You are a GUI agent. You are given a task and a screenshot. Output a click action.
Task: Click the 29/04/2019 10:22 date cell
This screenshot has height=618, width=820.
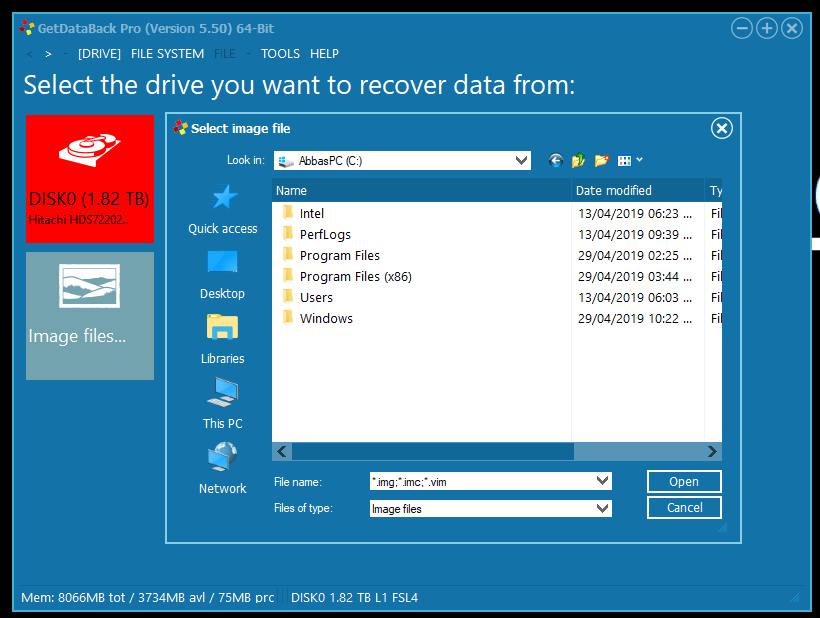(x=635, y=318)
